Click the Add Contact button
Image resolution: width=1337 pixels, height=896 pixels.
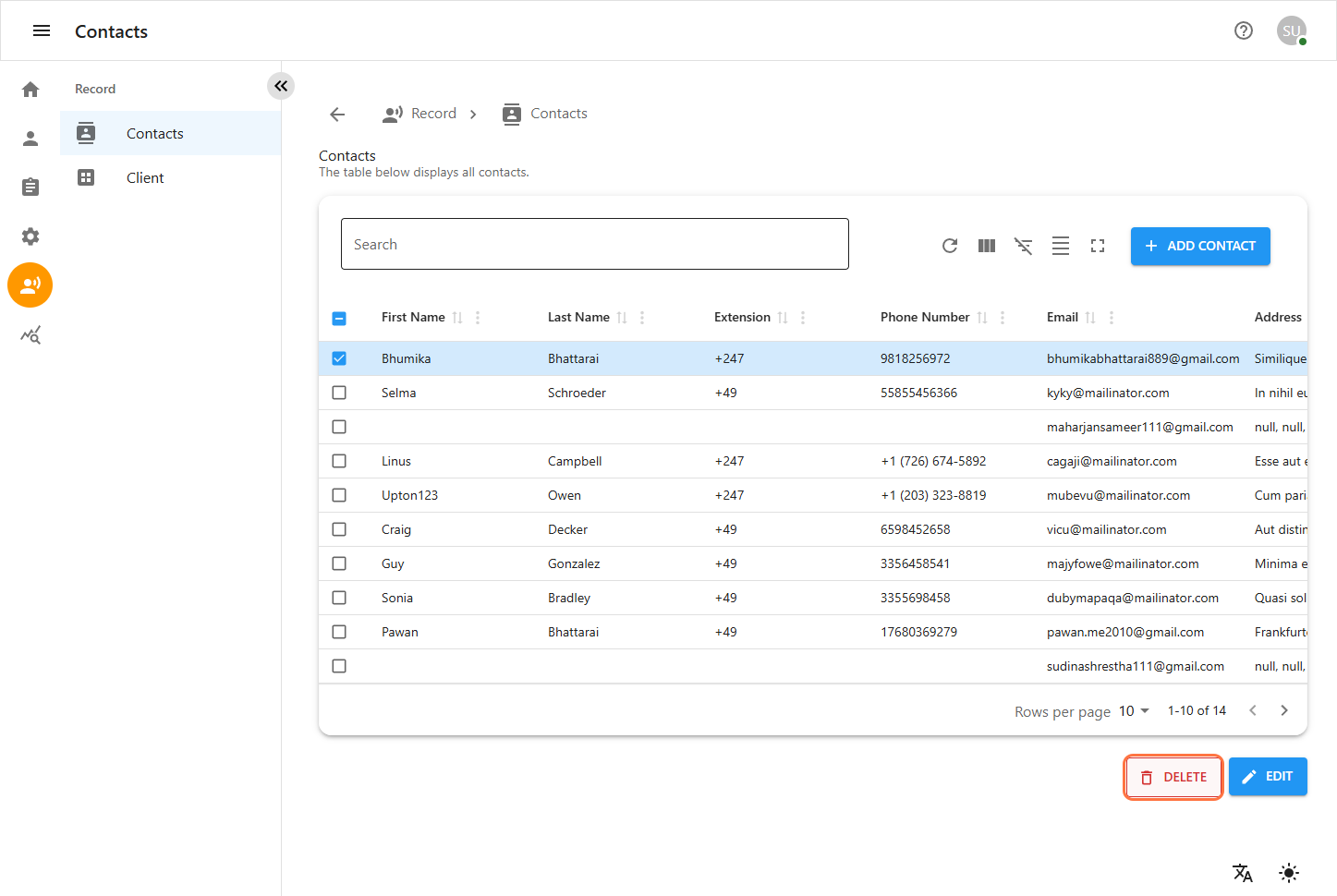1199,246
